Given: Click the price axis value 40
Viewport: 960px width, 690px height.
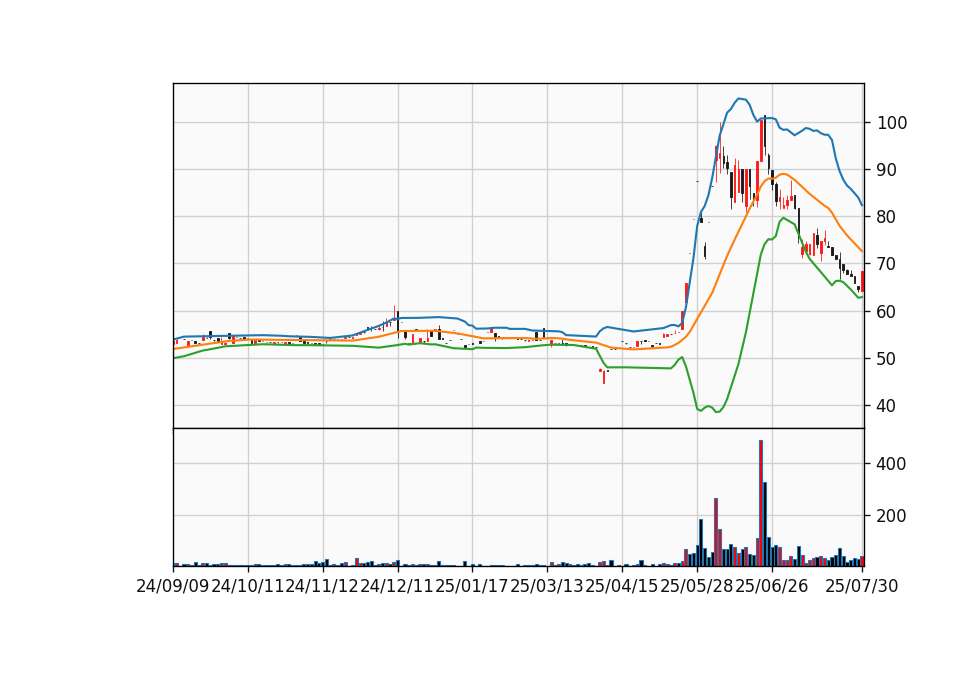Looking at the screenshot, I should click(887, 406).
